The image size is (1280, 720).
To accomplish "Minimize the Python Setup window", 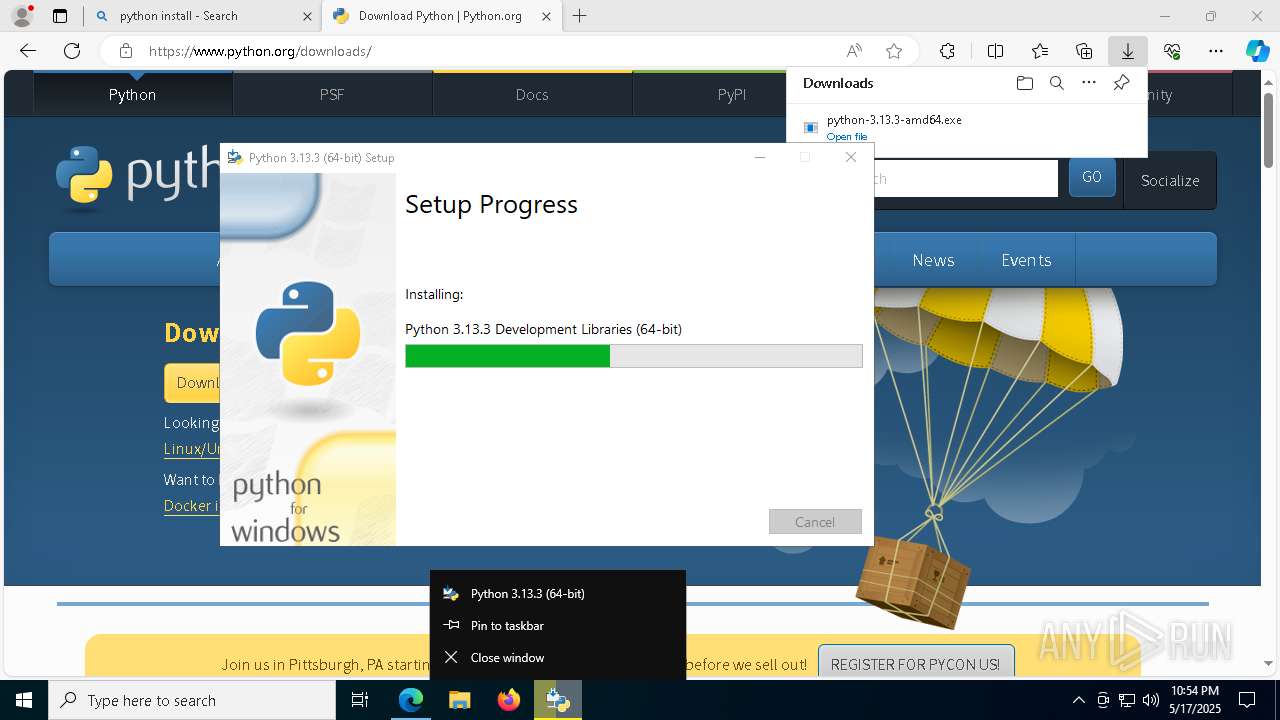I will 760,157.
